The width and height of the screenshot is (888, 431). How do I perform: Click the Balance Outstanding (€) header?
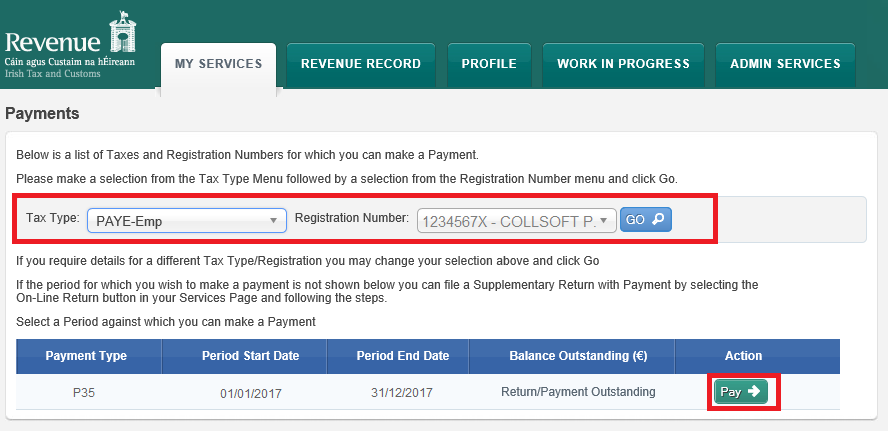571,356
